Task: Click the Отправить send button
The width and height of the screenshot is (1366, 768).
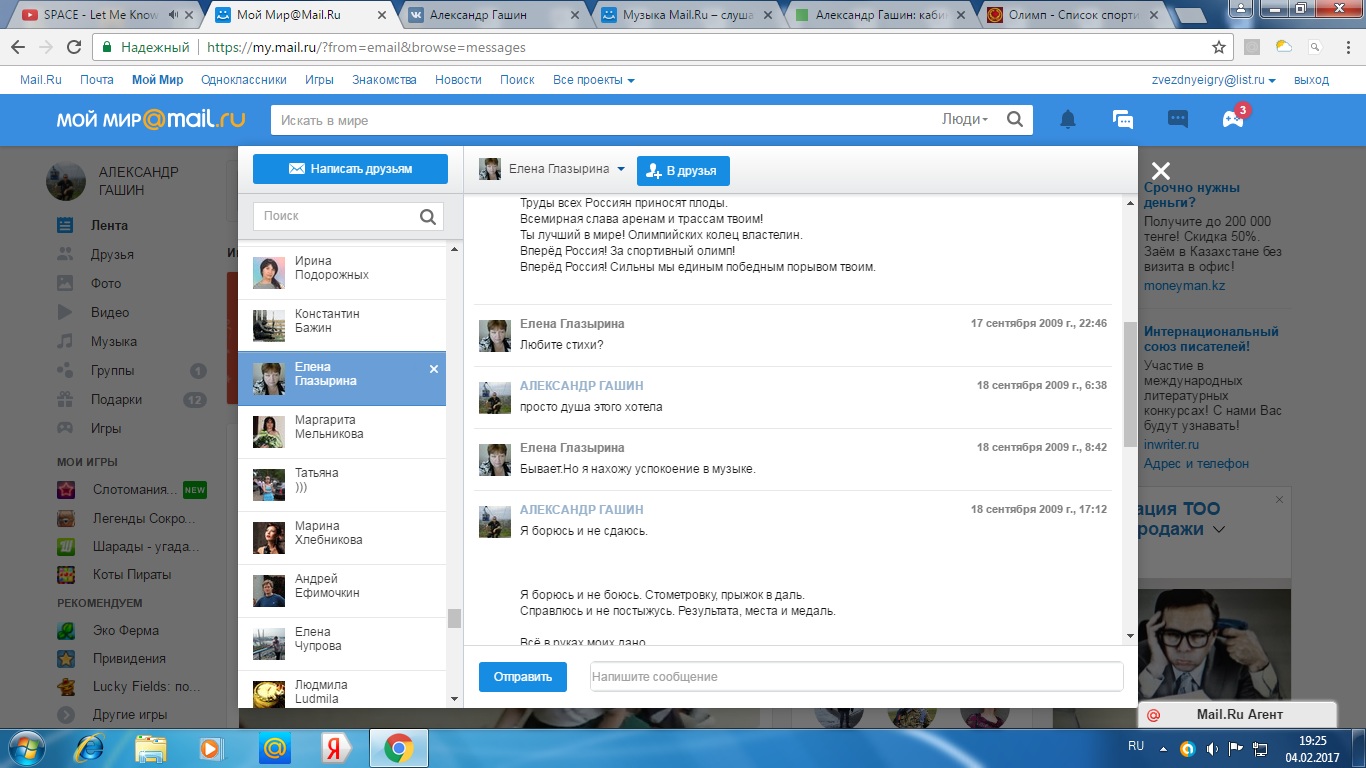Action: click(x=523, y=677)
